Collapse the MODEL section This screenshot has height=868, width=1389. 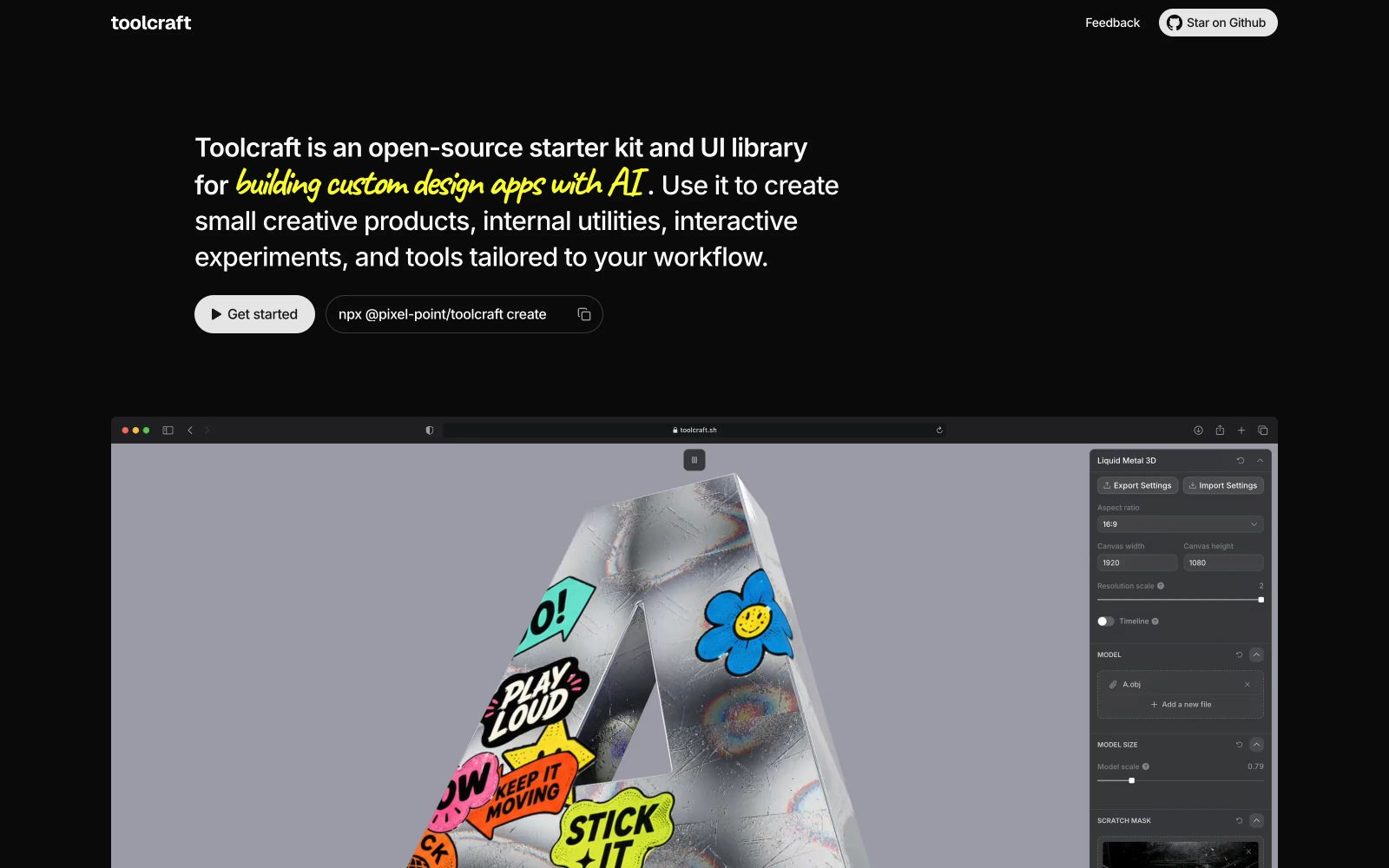[1256, 654]
